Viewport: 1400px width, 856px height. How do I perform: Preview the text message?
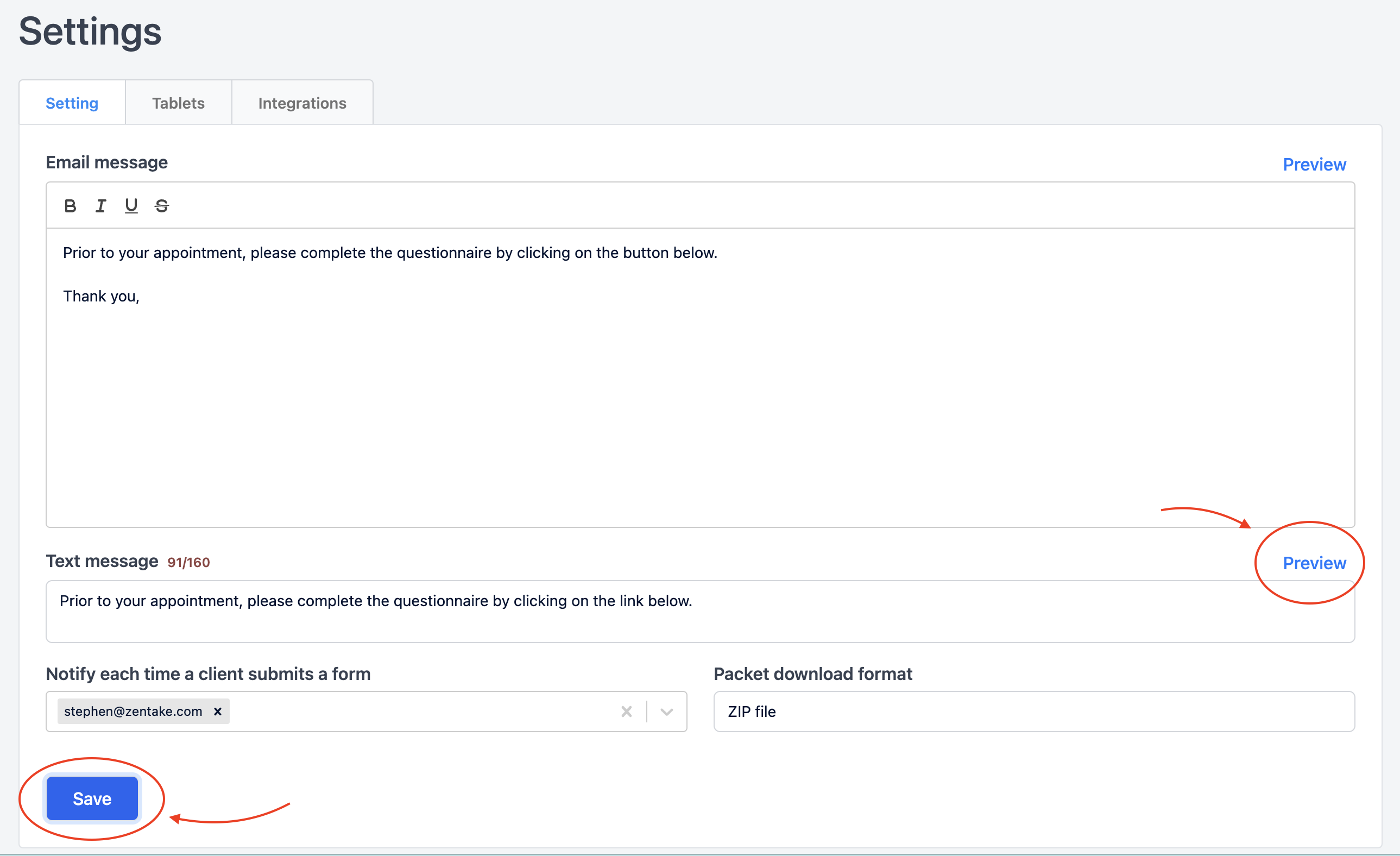pyautogui.click(x=1314, y=563)
